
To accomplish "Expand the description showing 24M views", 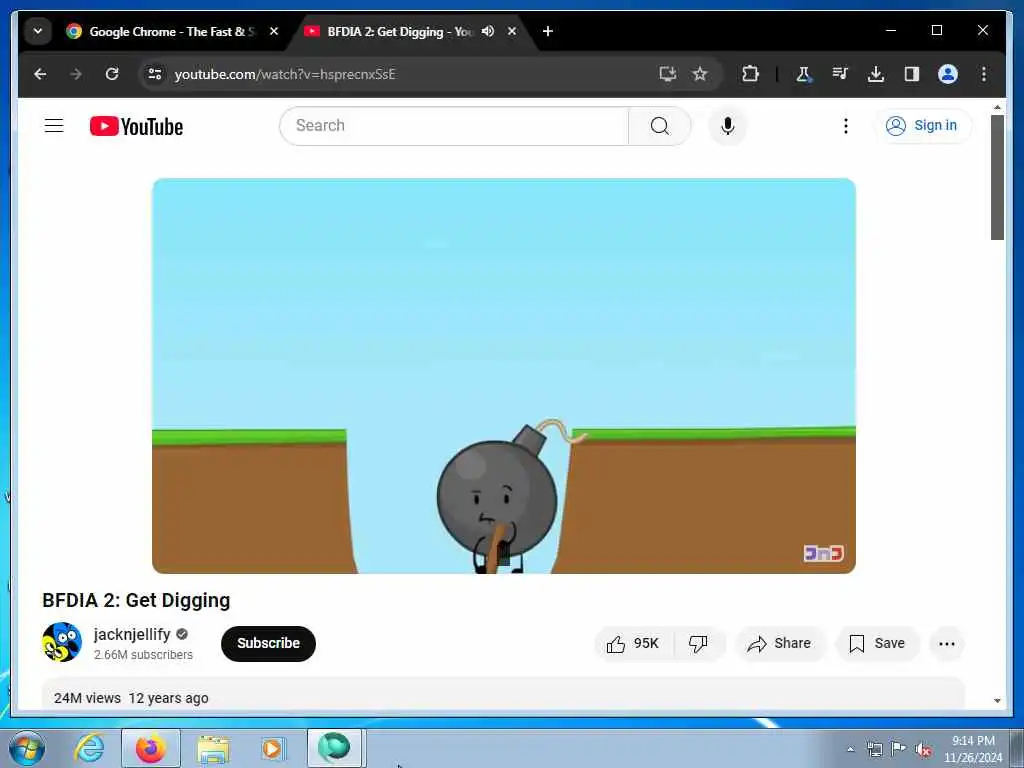I will click(503, 694).
